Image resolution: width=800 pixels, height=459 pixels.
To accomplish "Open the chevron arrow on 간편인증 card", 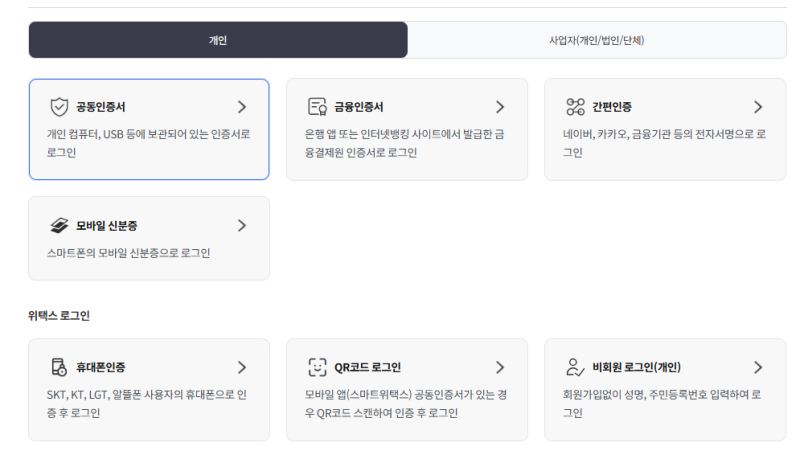I will tap(758, 107).
